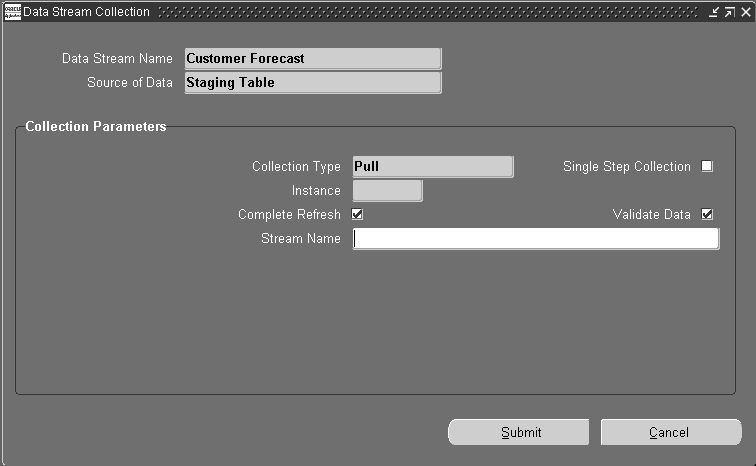Enable the Single Step Collection checkbox

[707, 166]
